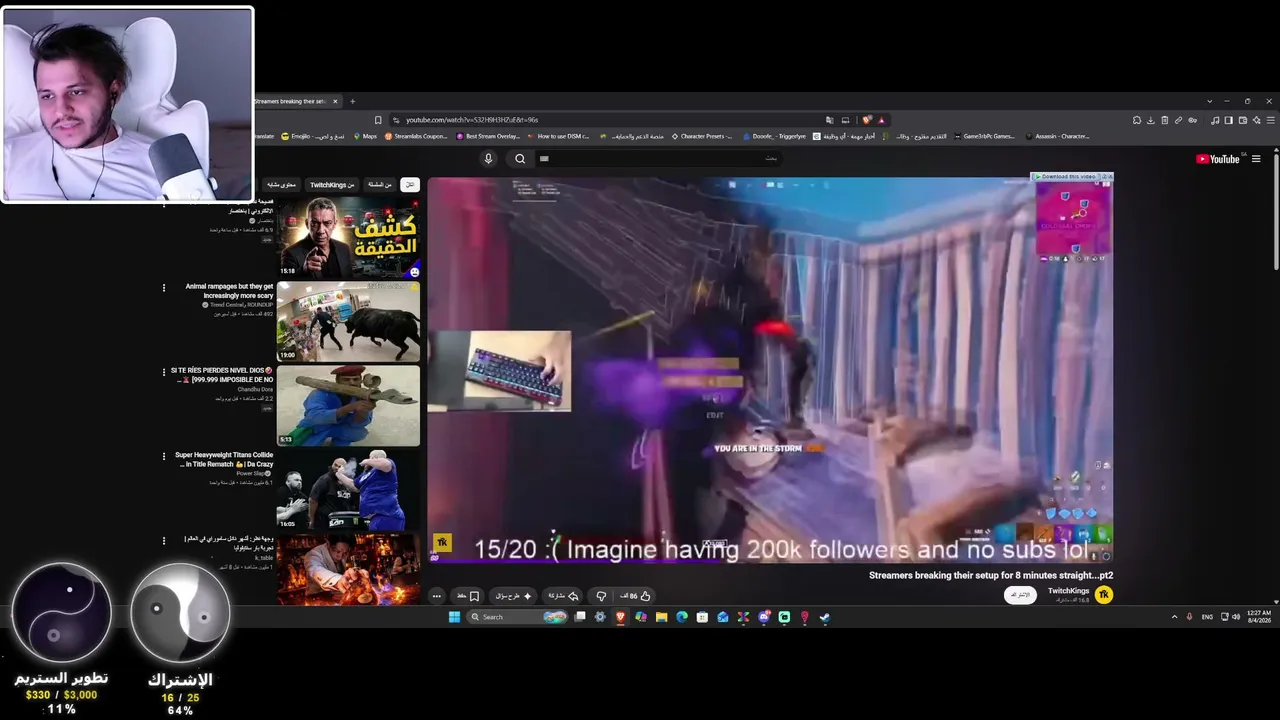Open the 'Streamlabs Coupon' bookmark
Viewport: 1280px width, 720px height.
(x=416, y=136)
